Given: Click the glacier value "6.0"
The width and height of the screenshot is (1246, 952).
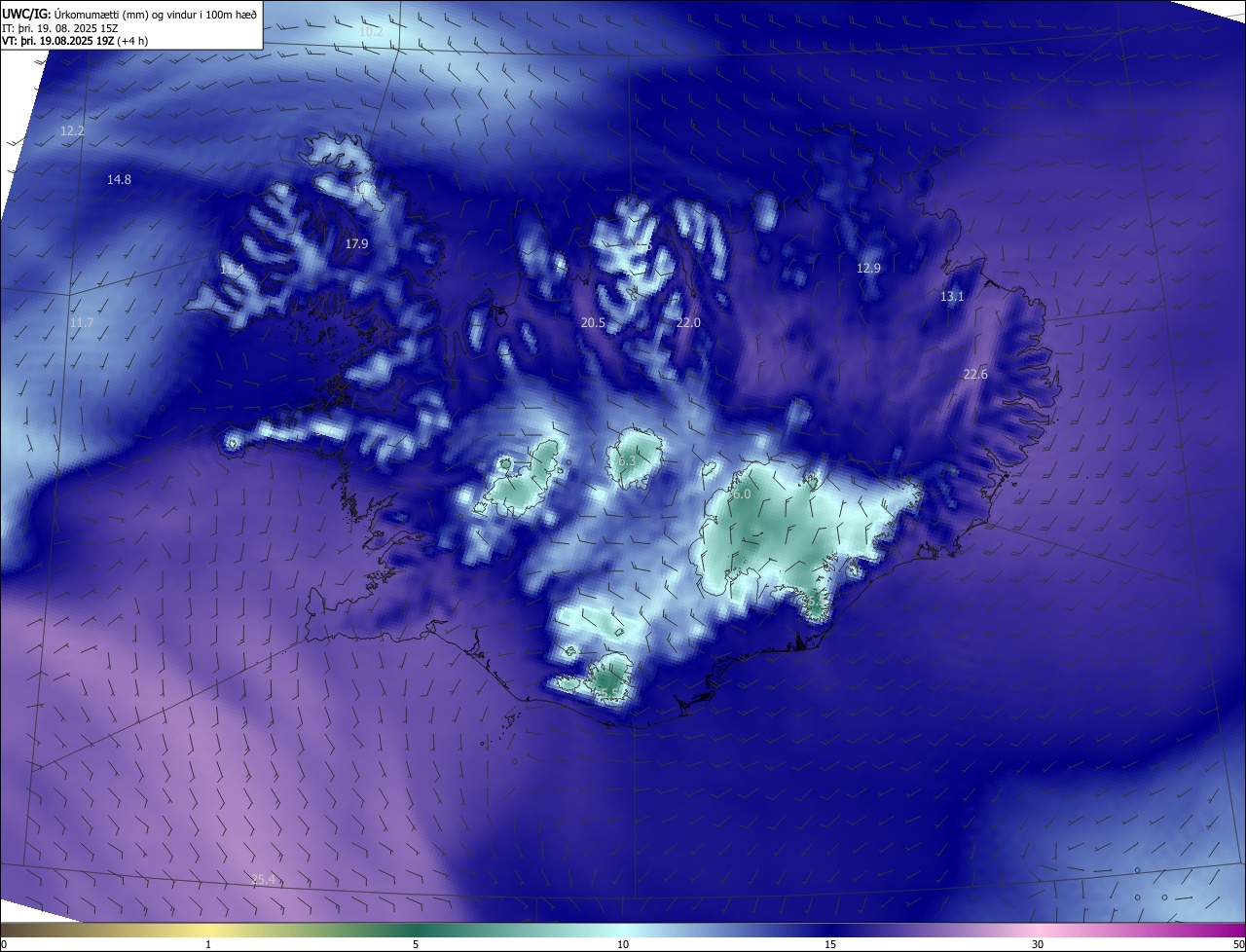Looking at the screenshot, I should click(742, 494).
